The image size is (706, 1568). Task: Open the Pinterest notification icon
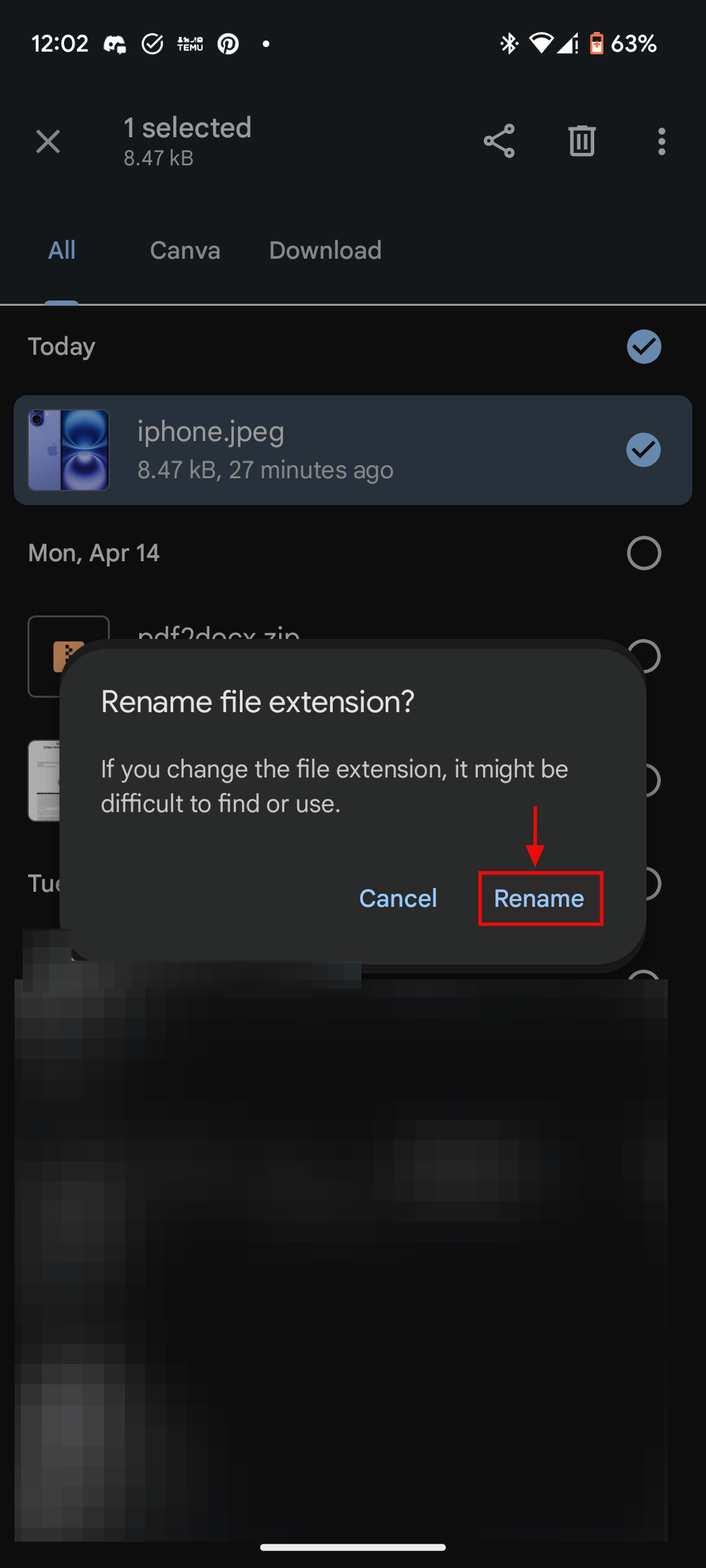click(228, 43)
